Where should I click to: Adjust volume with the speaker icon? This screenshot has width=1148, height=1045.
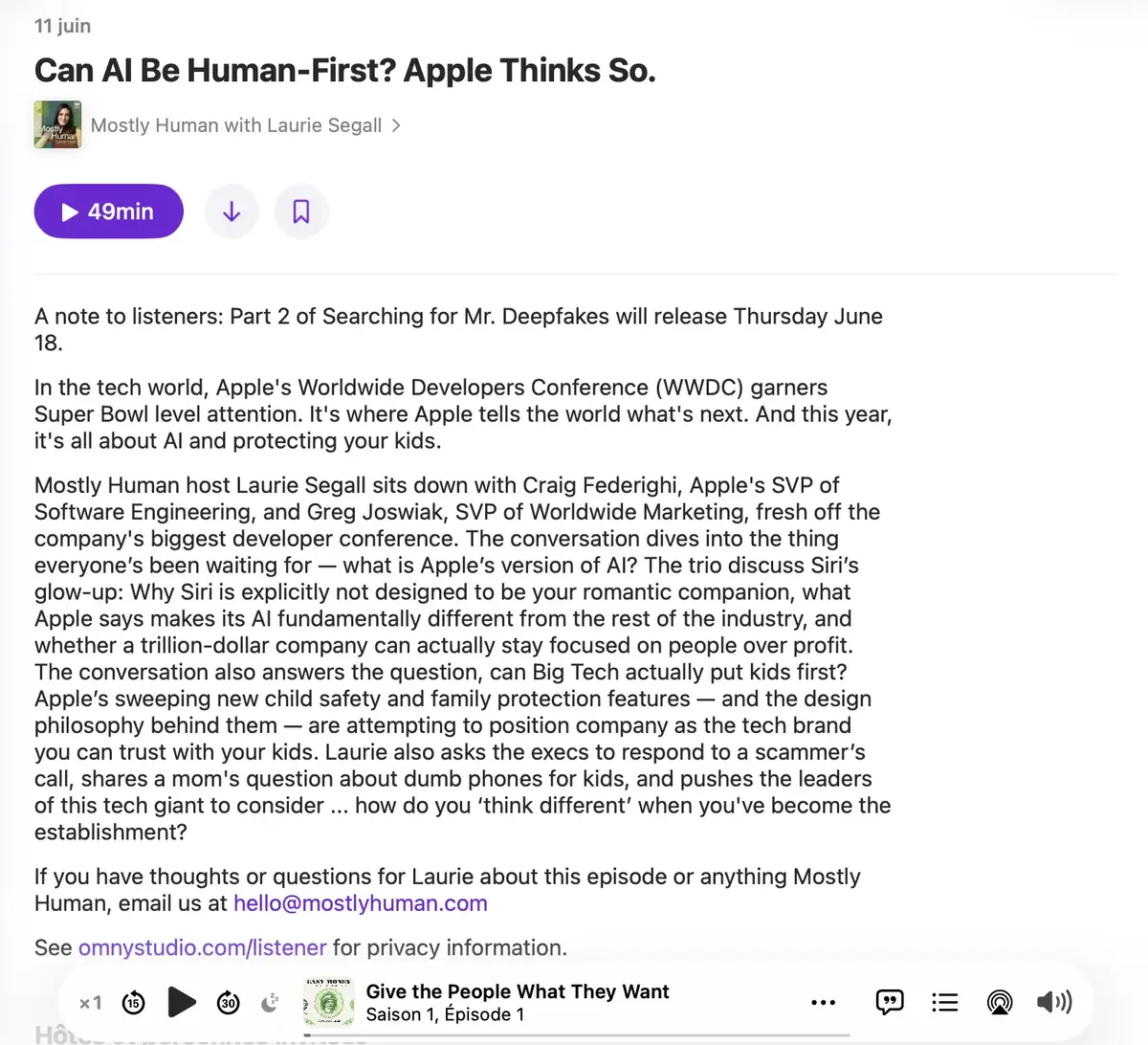1054,1002
